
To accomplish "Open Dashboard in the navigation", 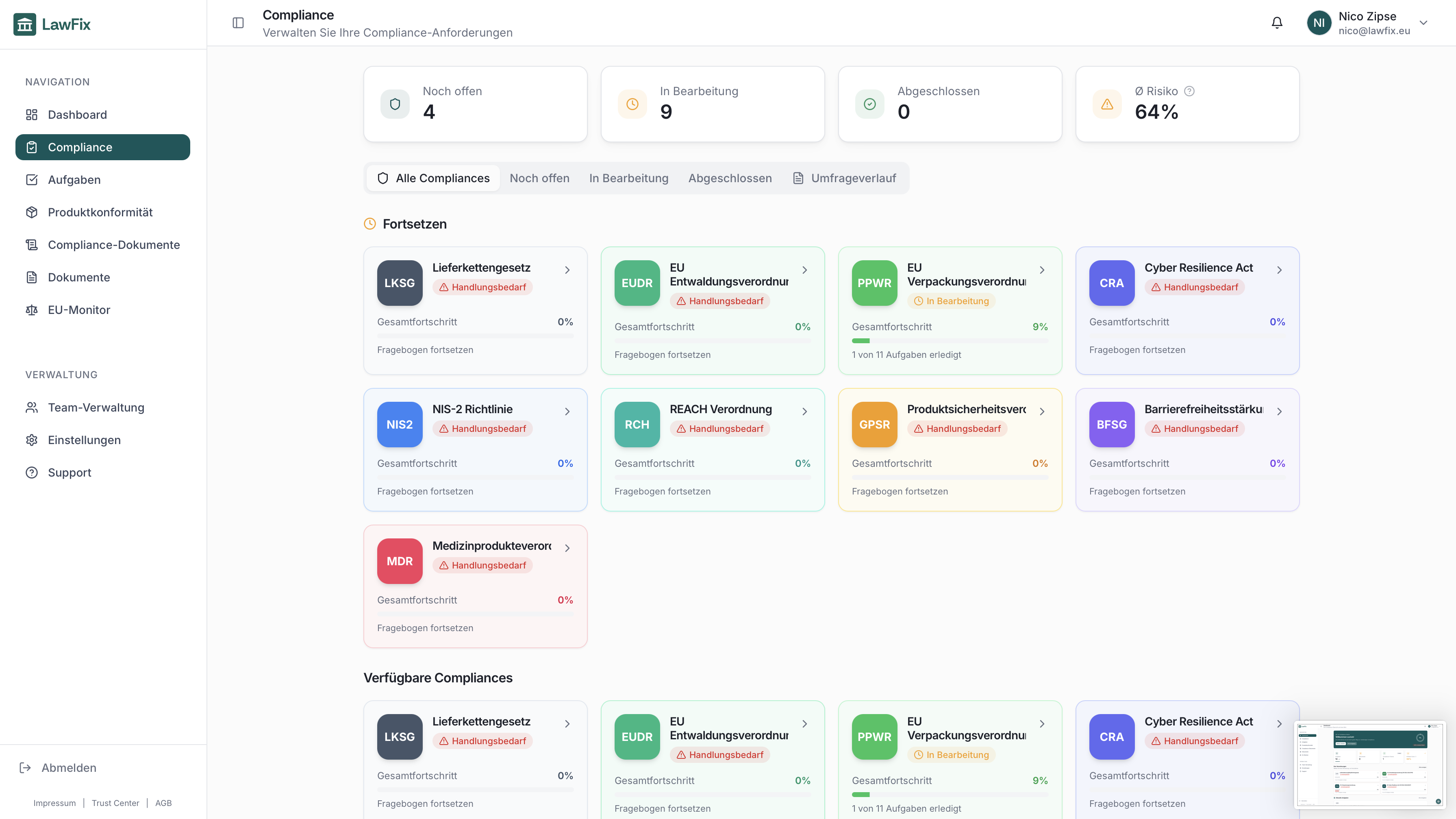I will pyautogui.click(x=103, y=114).
